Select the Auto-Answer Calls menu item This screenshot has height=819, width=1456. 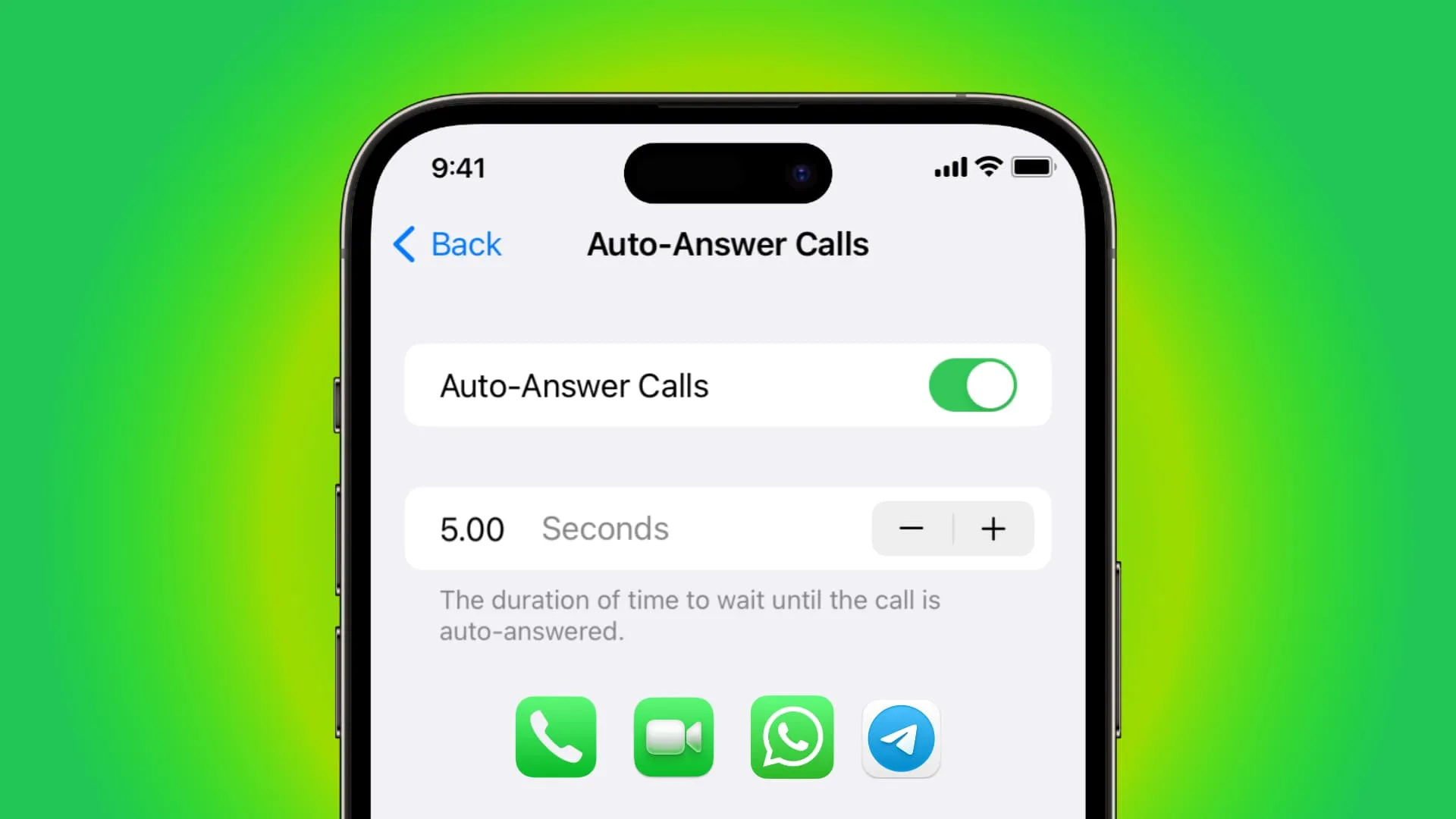[x=727, y=385]
